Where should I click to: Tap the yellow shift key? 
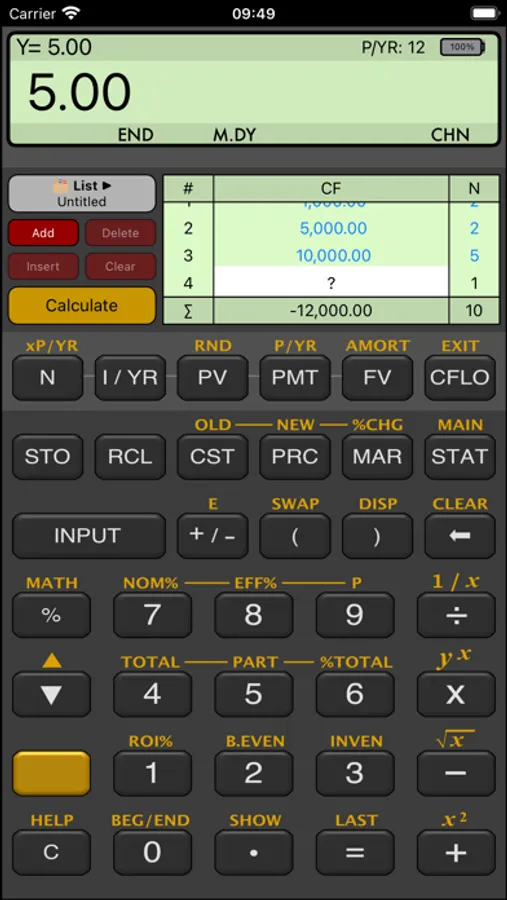point(51,773)
